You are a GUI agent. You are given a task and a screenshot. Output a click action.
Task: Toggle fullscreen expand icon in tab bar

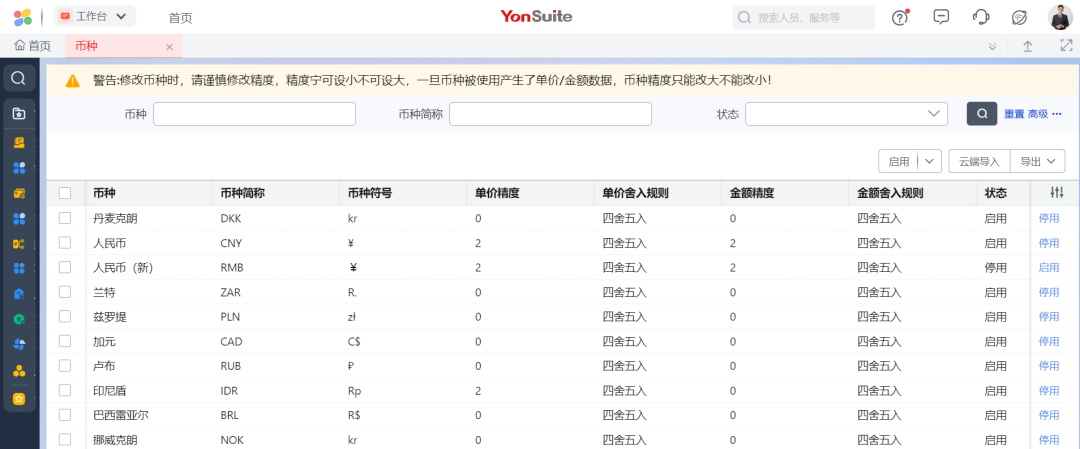click(1066, 46)
